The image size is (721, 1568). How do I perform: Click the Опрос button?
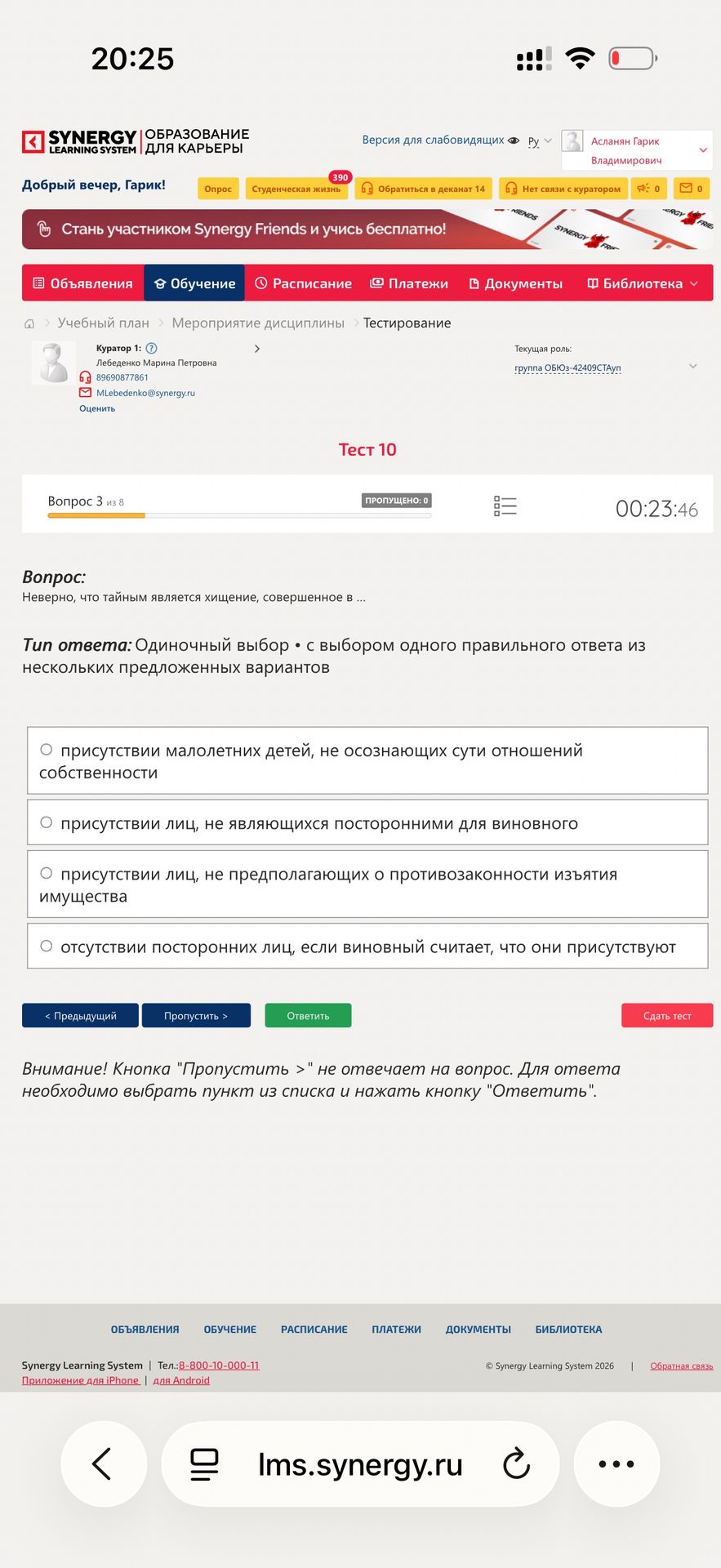pyautogui.click(x=218, y=189)
